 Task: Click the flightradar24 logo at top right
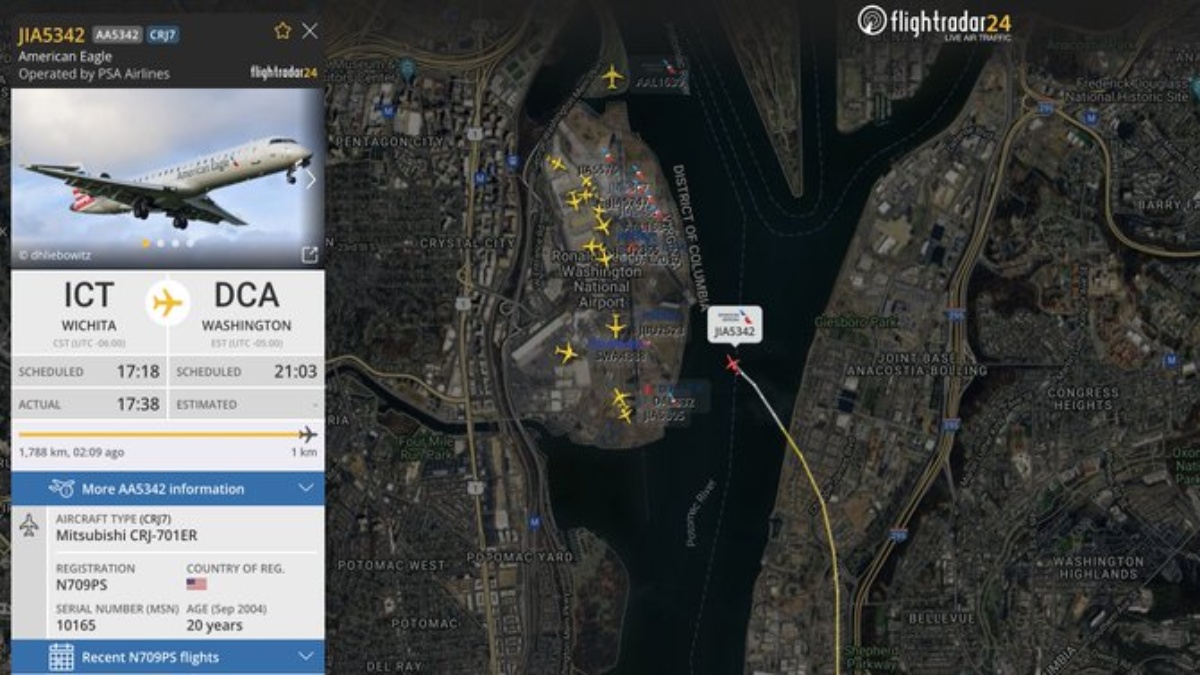point(934,22)
